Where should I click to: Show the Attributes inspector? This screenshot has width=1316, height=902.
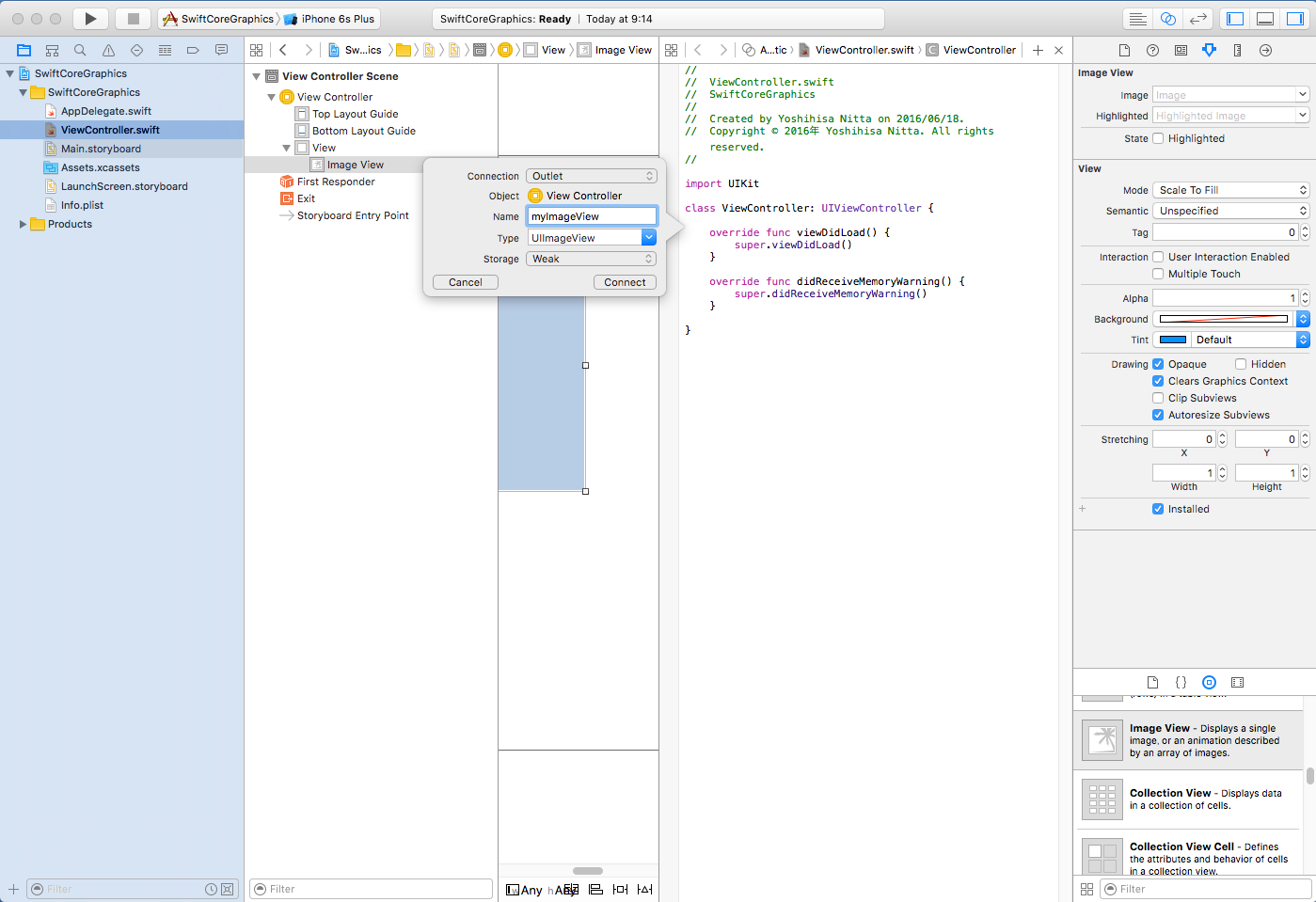pos(1209,50)
